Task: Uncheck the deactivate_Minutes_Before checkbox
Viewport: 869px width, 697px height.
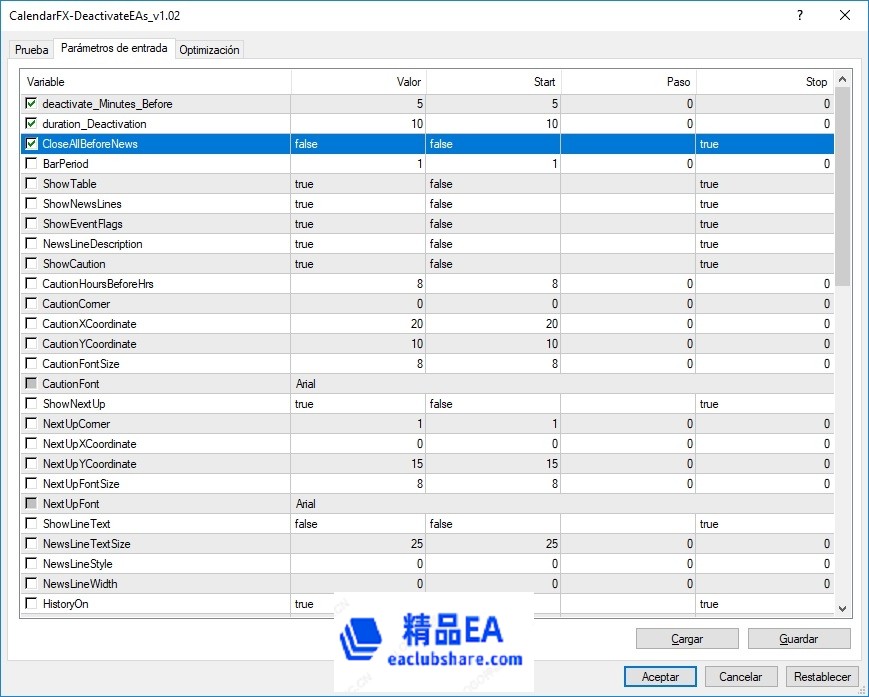Action: click(x=32, y=104)
